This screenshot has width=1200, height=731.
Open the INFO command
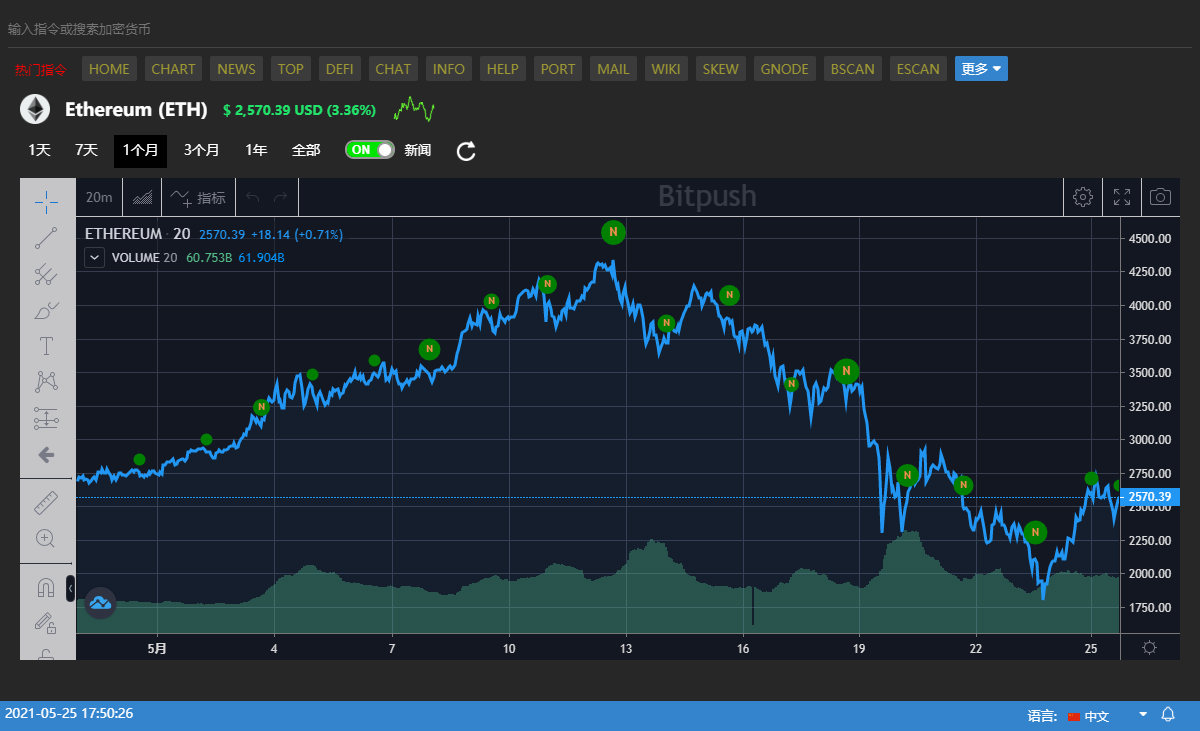(x=449, y=69)
